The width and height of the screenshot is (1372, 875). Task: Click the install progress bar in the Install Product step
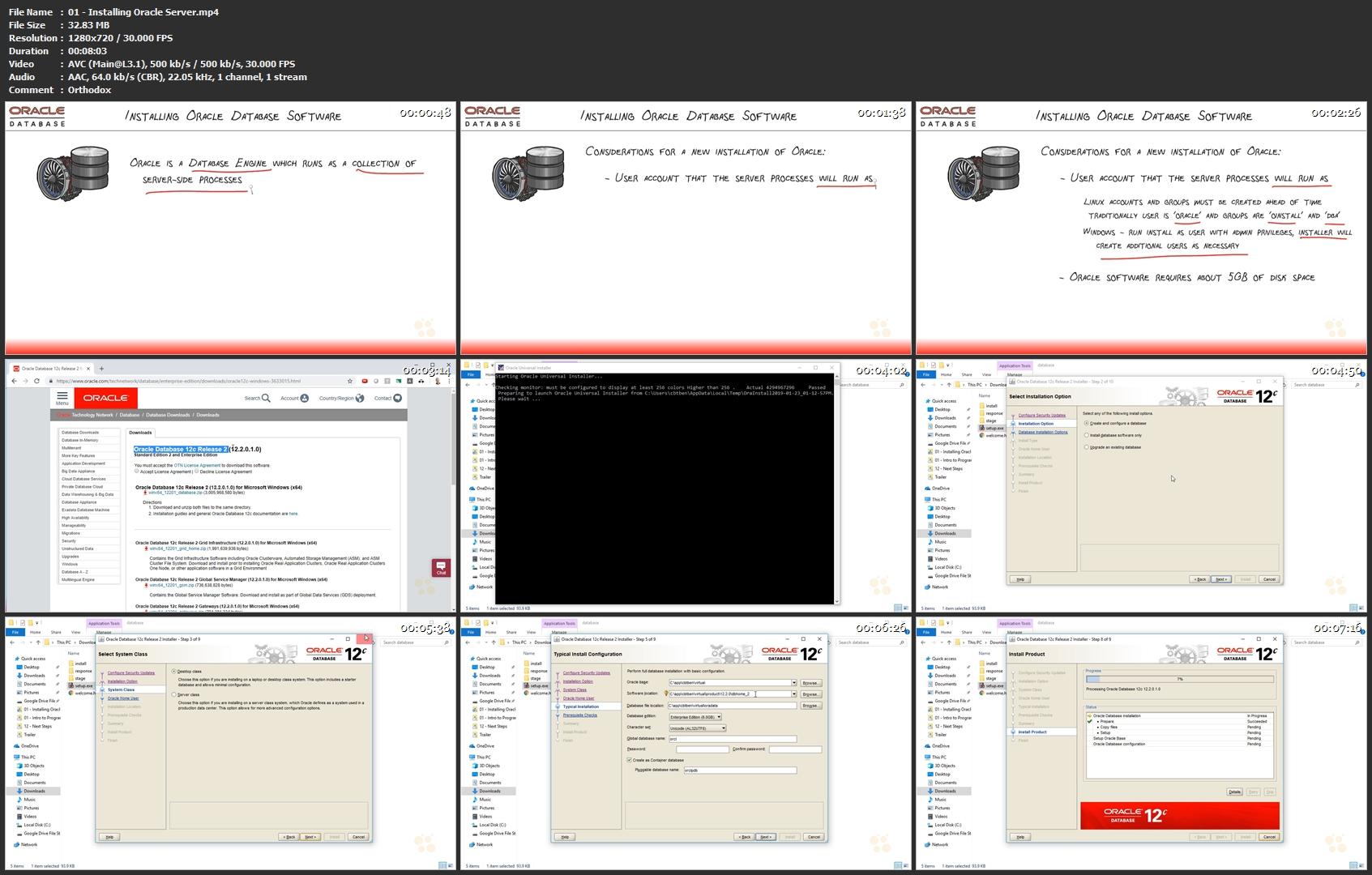point(1182,679)
